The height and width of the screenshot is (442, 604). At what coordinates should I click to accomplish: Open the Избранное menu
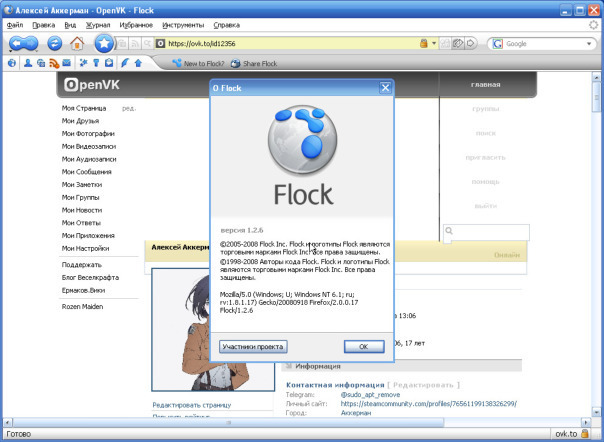pyautogui.click(x=136, y=25)
